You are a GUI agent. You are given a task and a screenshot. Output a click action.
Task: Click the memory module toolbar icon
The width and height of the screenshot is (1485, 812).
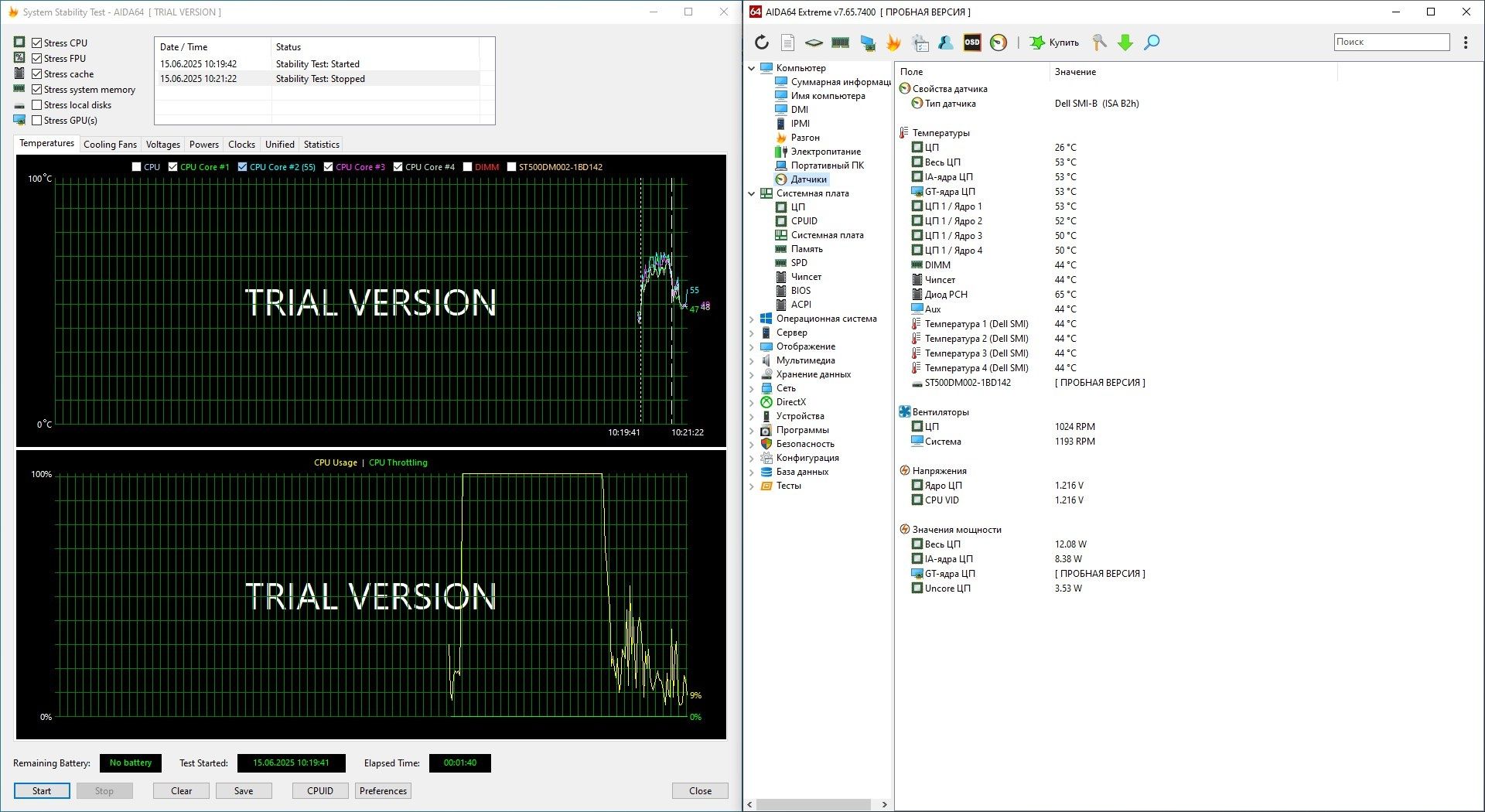coord(841,43)
